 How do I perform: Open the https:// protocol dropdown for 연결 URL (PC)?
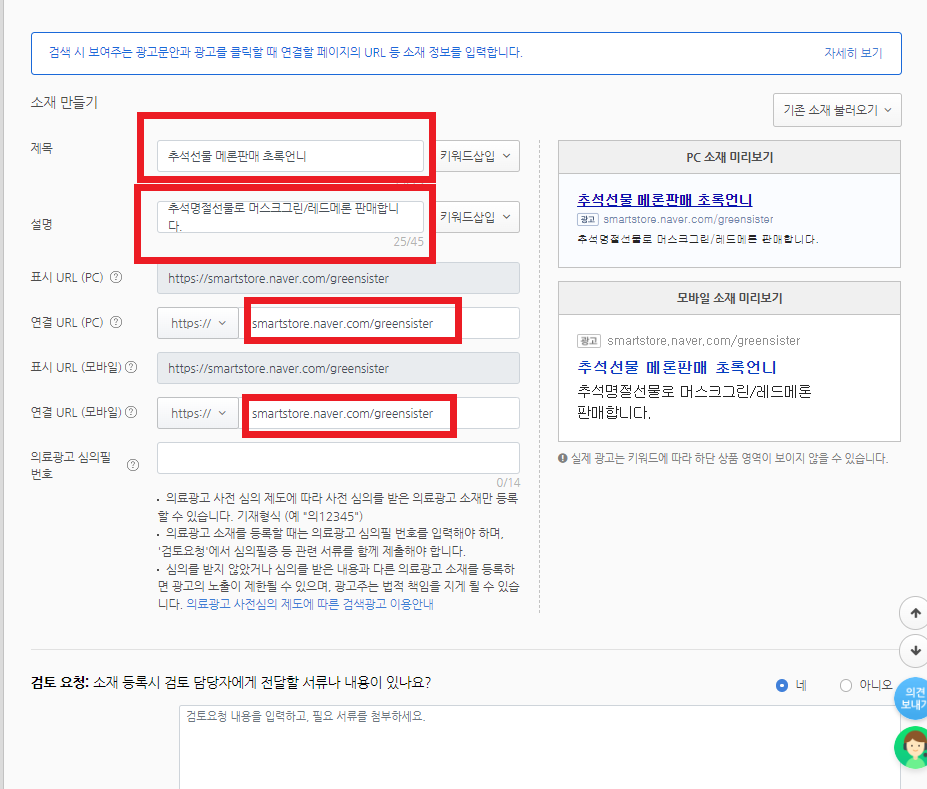[x=196, y=322]
